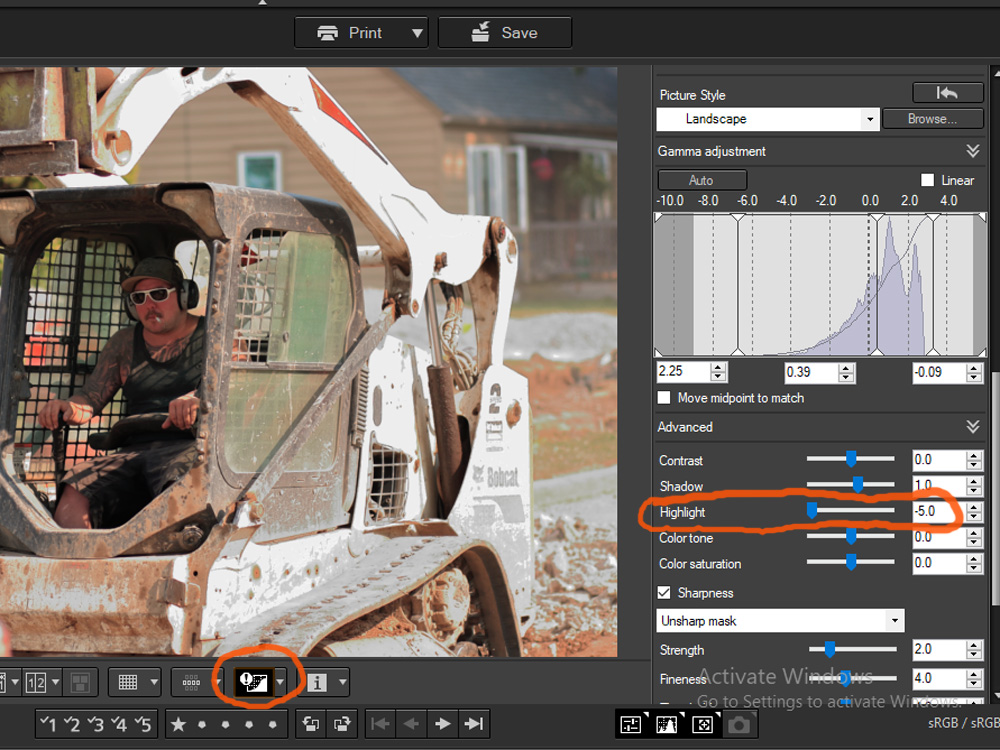Rotate the image left
Screen dimensions: 1000x750
[310, 724]
